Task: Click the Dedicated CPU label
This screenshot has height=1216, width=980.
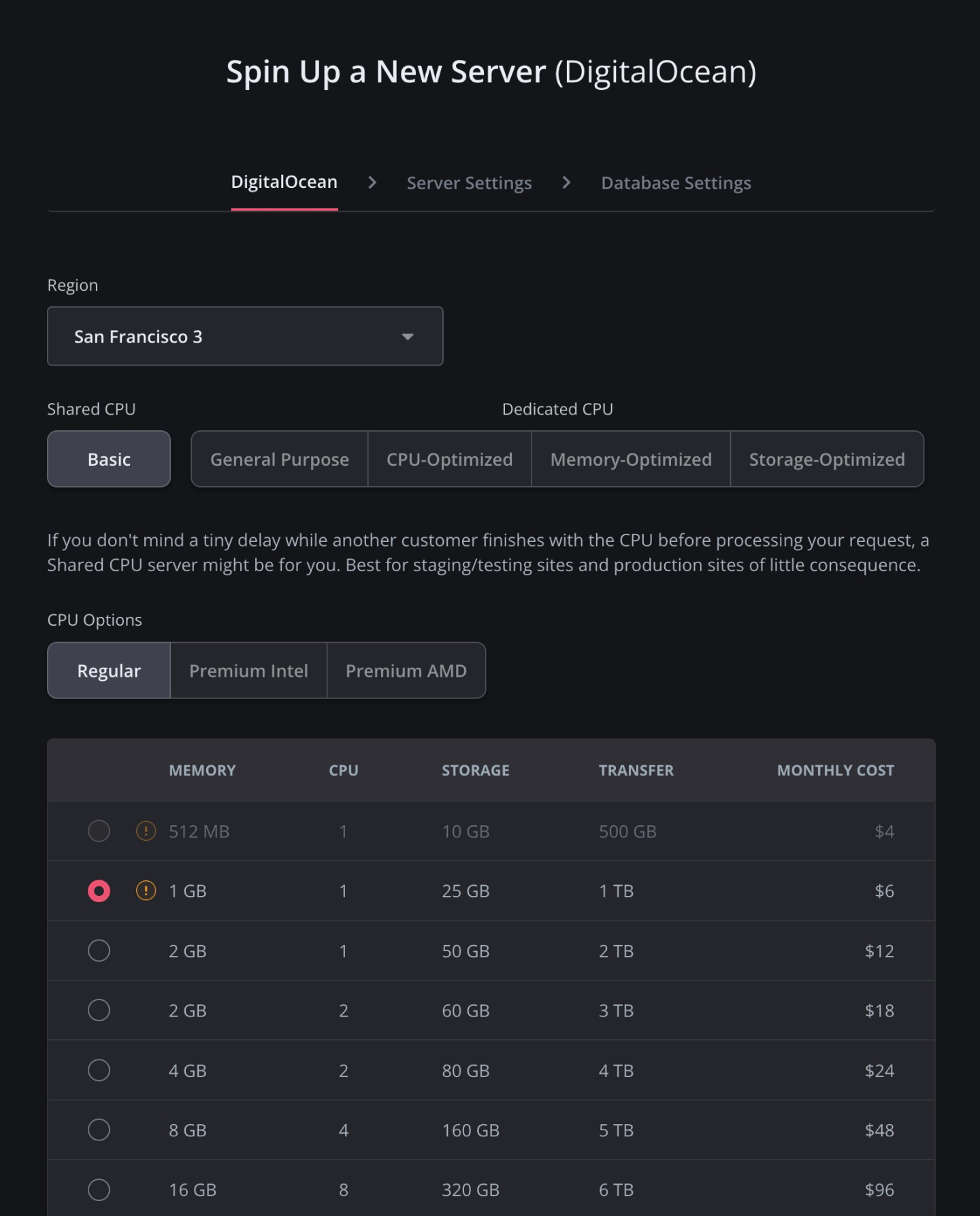Action: (x=557, y=409)
